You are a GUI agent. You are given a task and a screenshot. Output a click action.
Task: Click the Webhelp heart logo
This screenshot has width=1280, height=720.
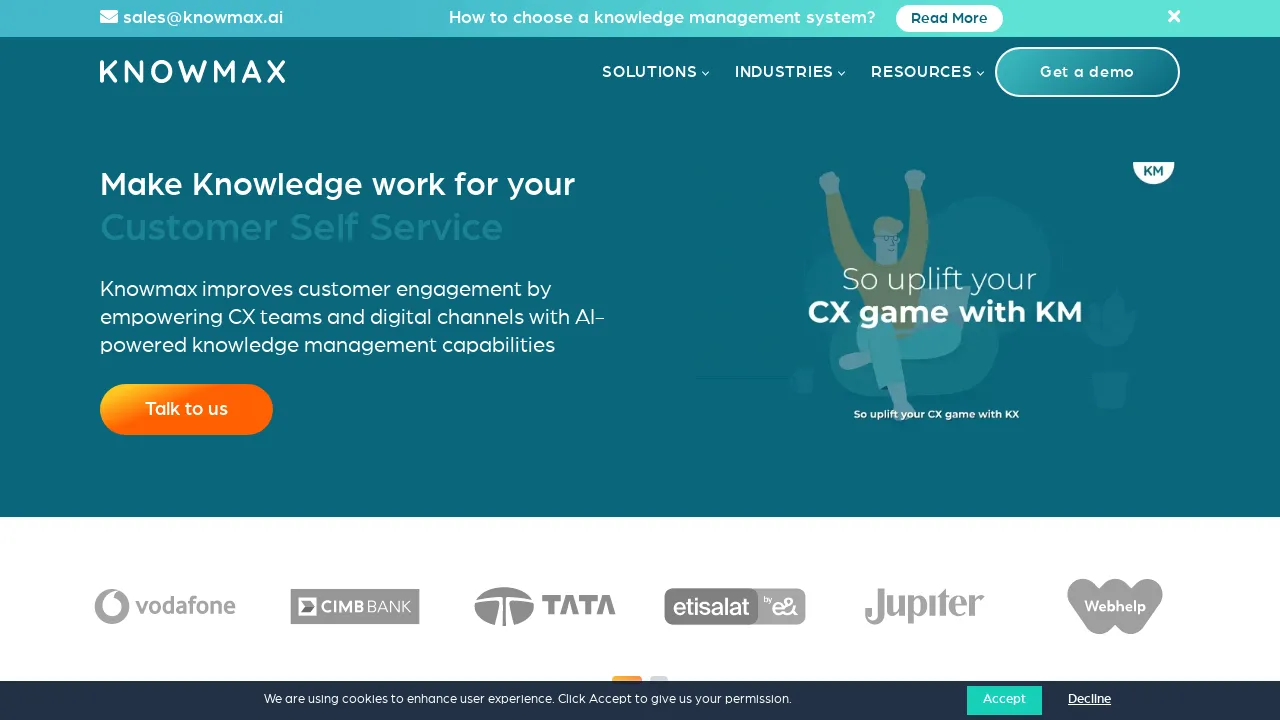click(1115, 606)
